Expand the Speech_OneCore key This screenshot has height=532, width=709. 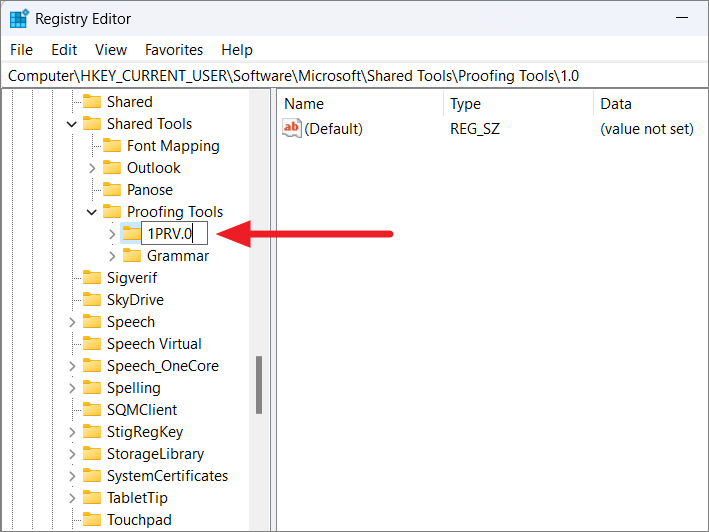tap(72, 366)
